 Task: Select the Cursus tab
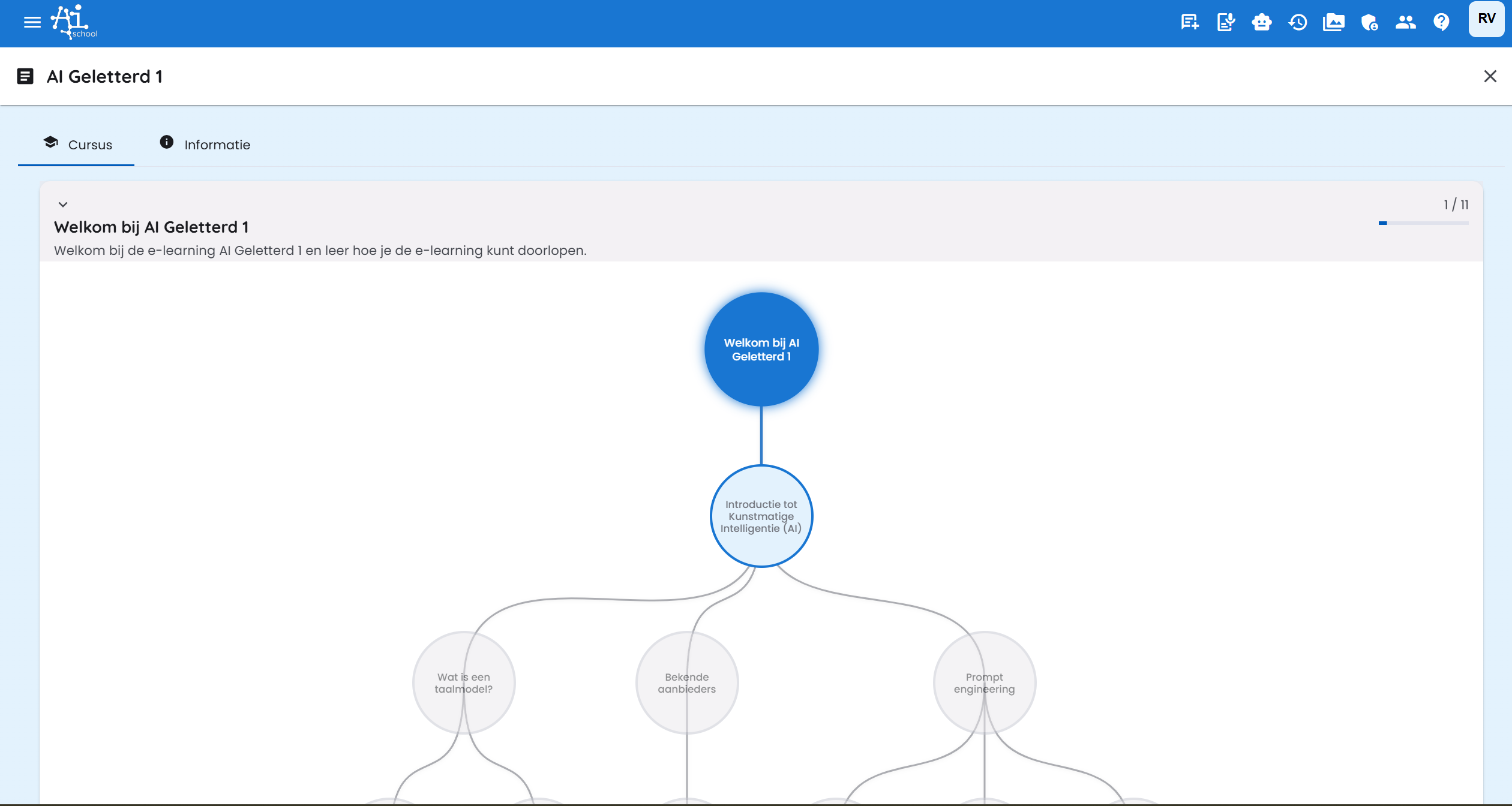(x=77, y=145)
